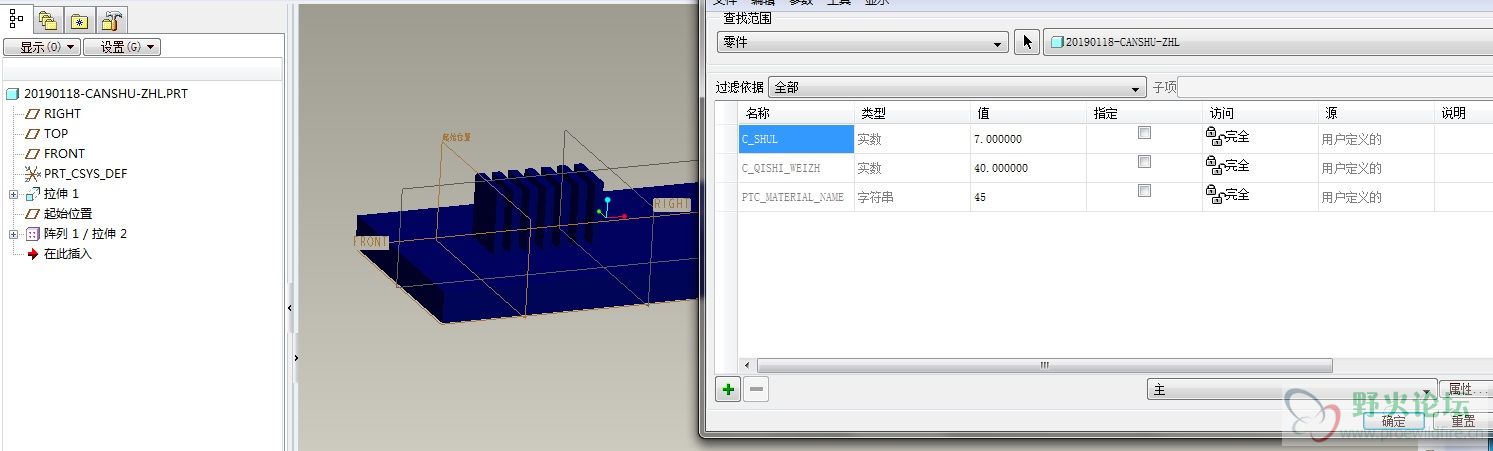1493x451 pixels.
Task: Sort by the 名称 column header
Action: click(796, 113)
